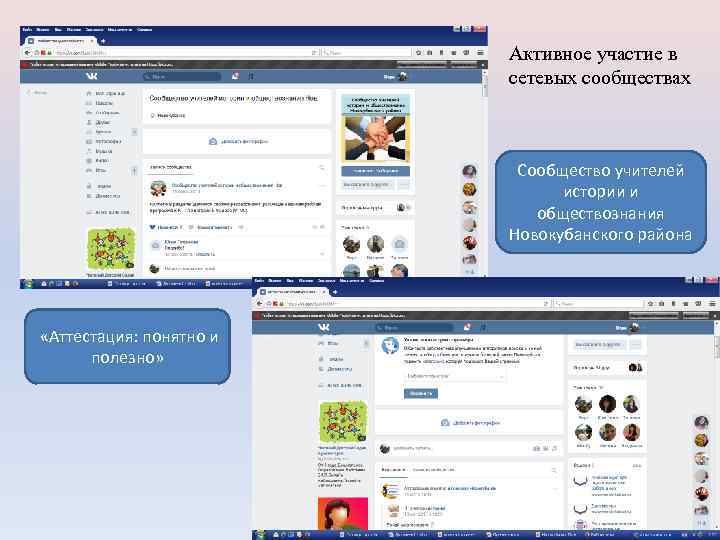Viewport: 720px width, 540px height.
Task: Click the attach photo camera icon in post box
Action: tap(536, 448)
